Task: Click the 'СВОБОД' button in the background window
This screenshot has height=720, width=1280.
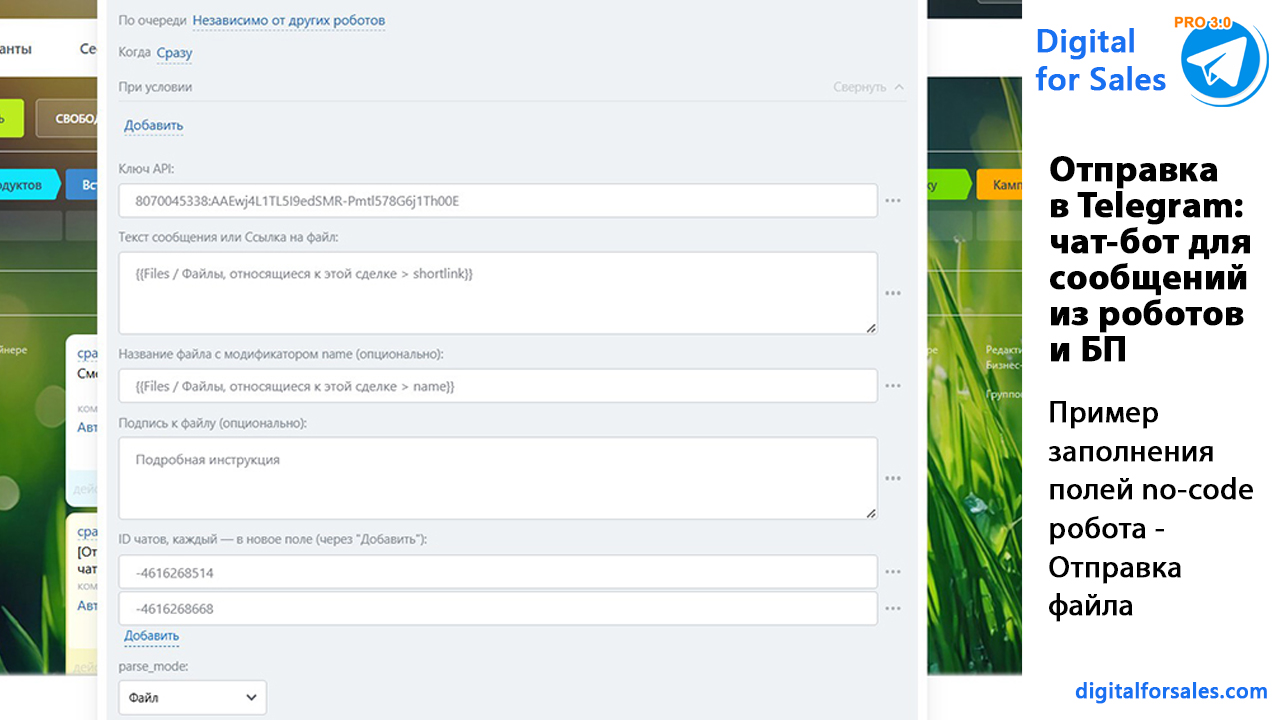Action: [x=66, y=118]
